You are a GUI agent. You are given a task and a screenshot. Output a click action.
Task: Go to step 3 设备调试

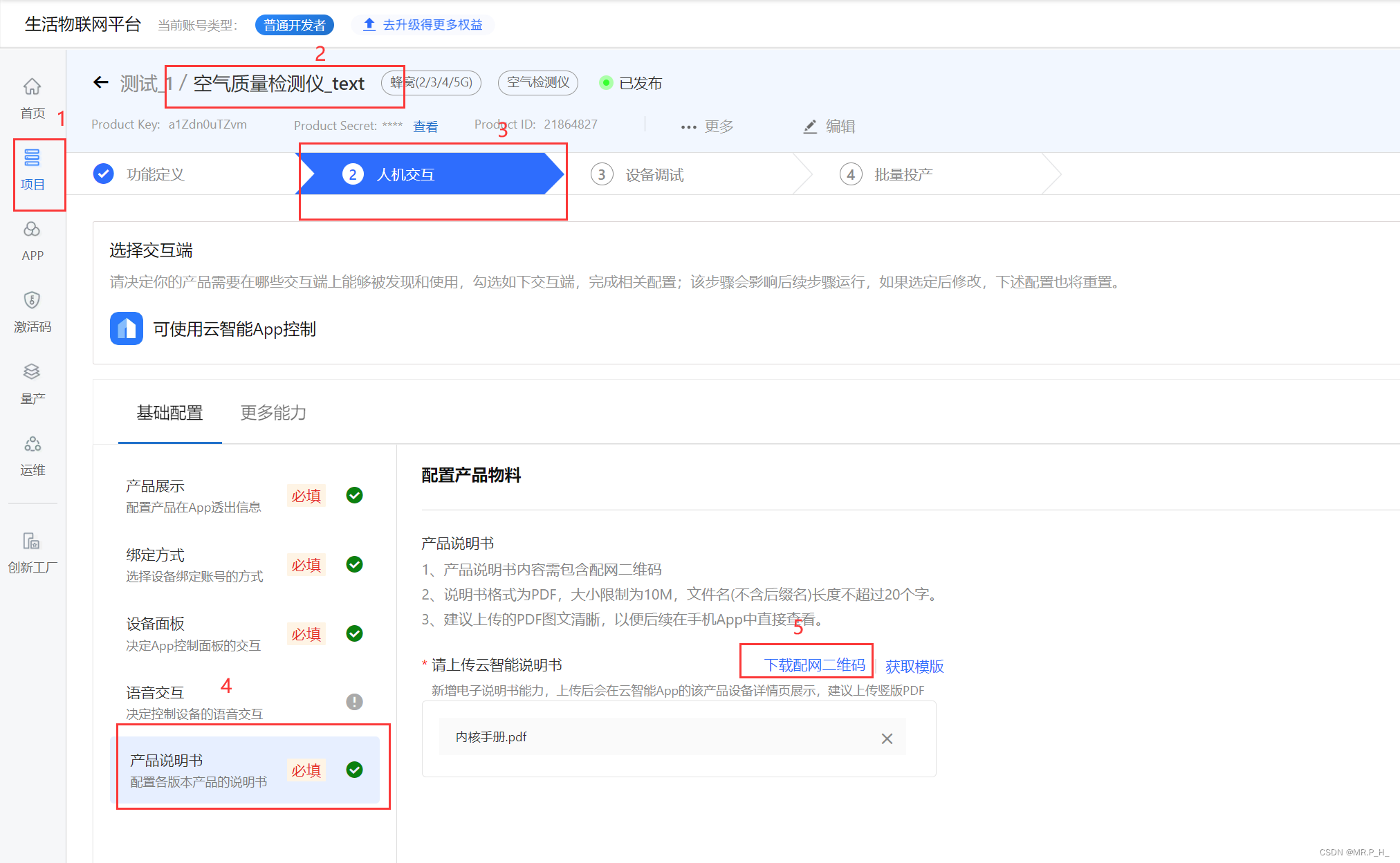point(654,175)
